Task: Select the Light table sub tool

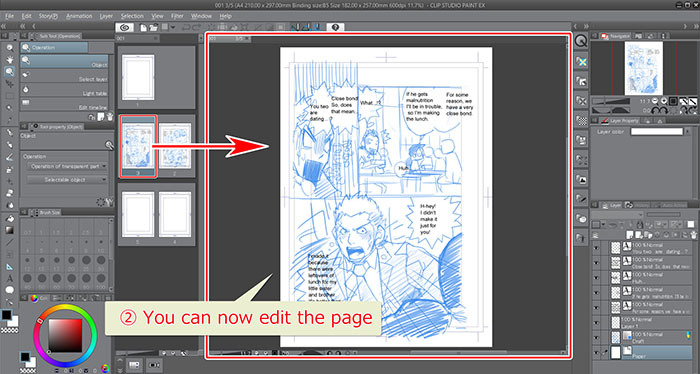Action: coord(64,91)
